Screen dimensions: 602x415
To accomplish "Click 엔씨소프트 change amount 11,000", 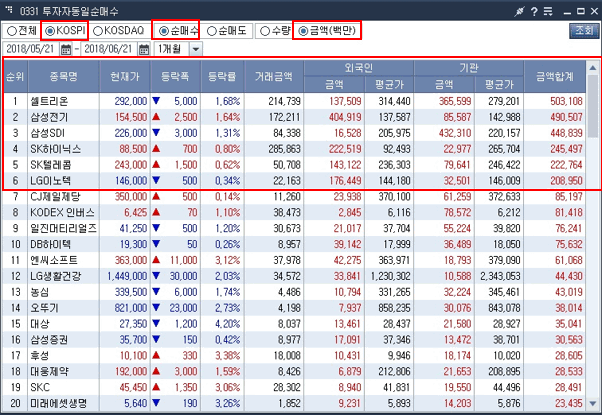I will 184,261.
